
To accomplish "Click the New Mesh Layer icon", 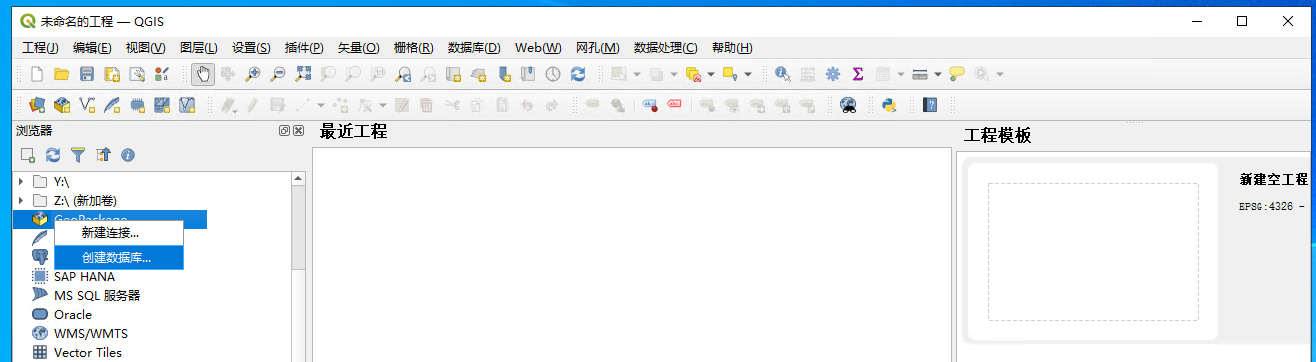I will 162,104.
